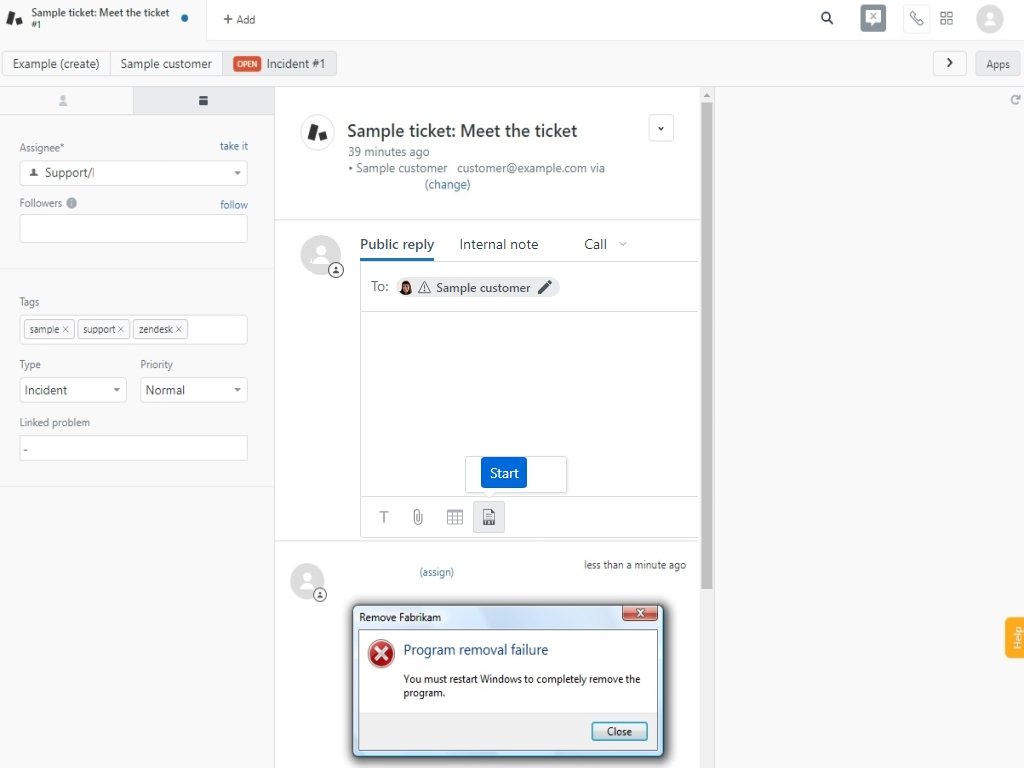Click the Followers input field
The image size is (1024, 768).
pos(133,228)
